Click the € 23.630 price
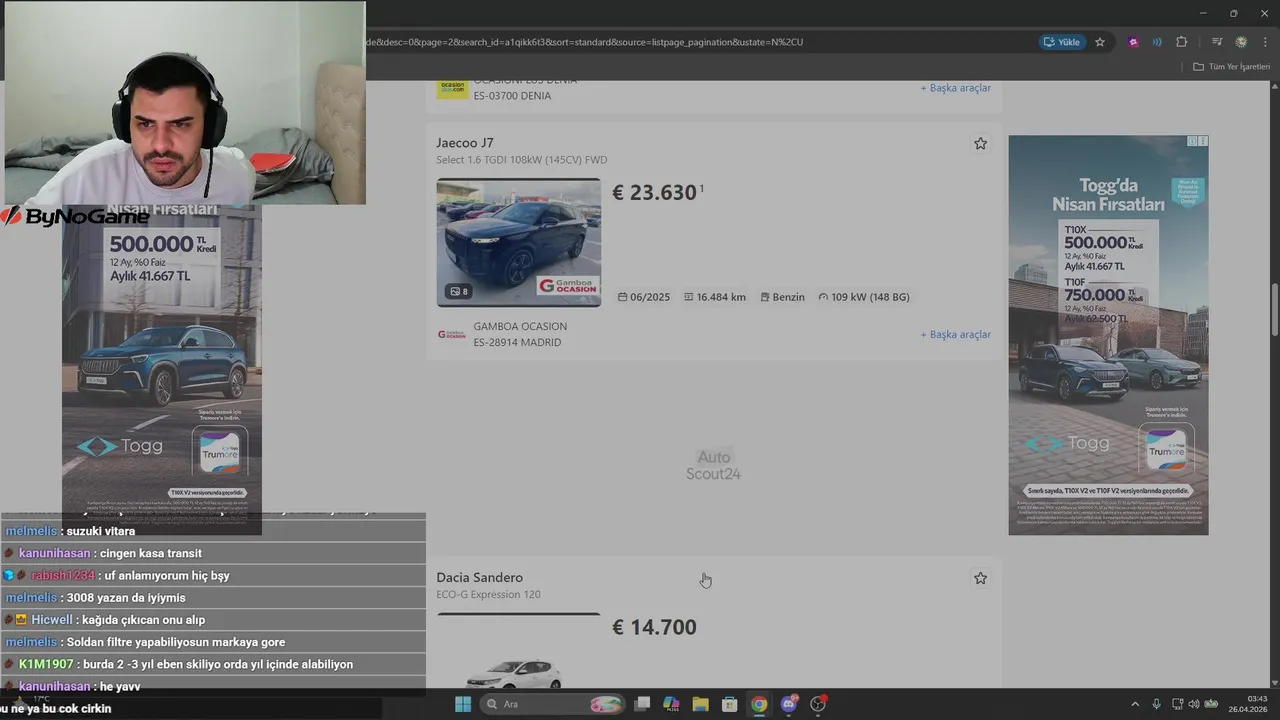 [x=654, y=192]
